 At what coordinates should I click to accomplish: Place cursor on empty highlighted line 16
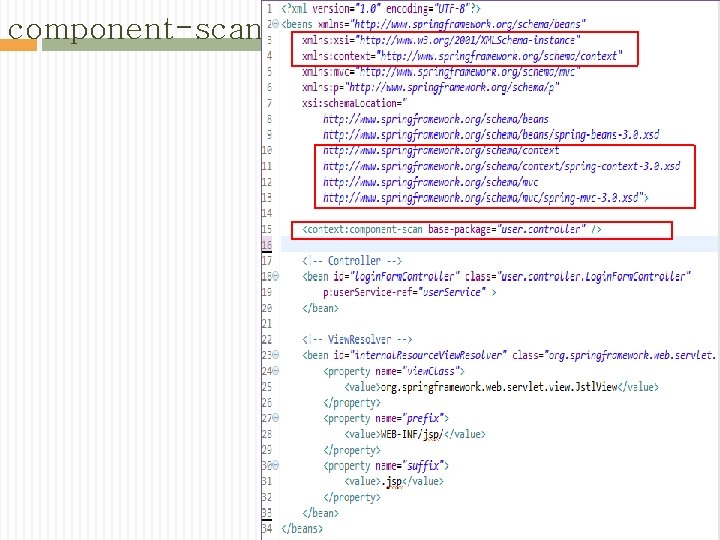500,245
